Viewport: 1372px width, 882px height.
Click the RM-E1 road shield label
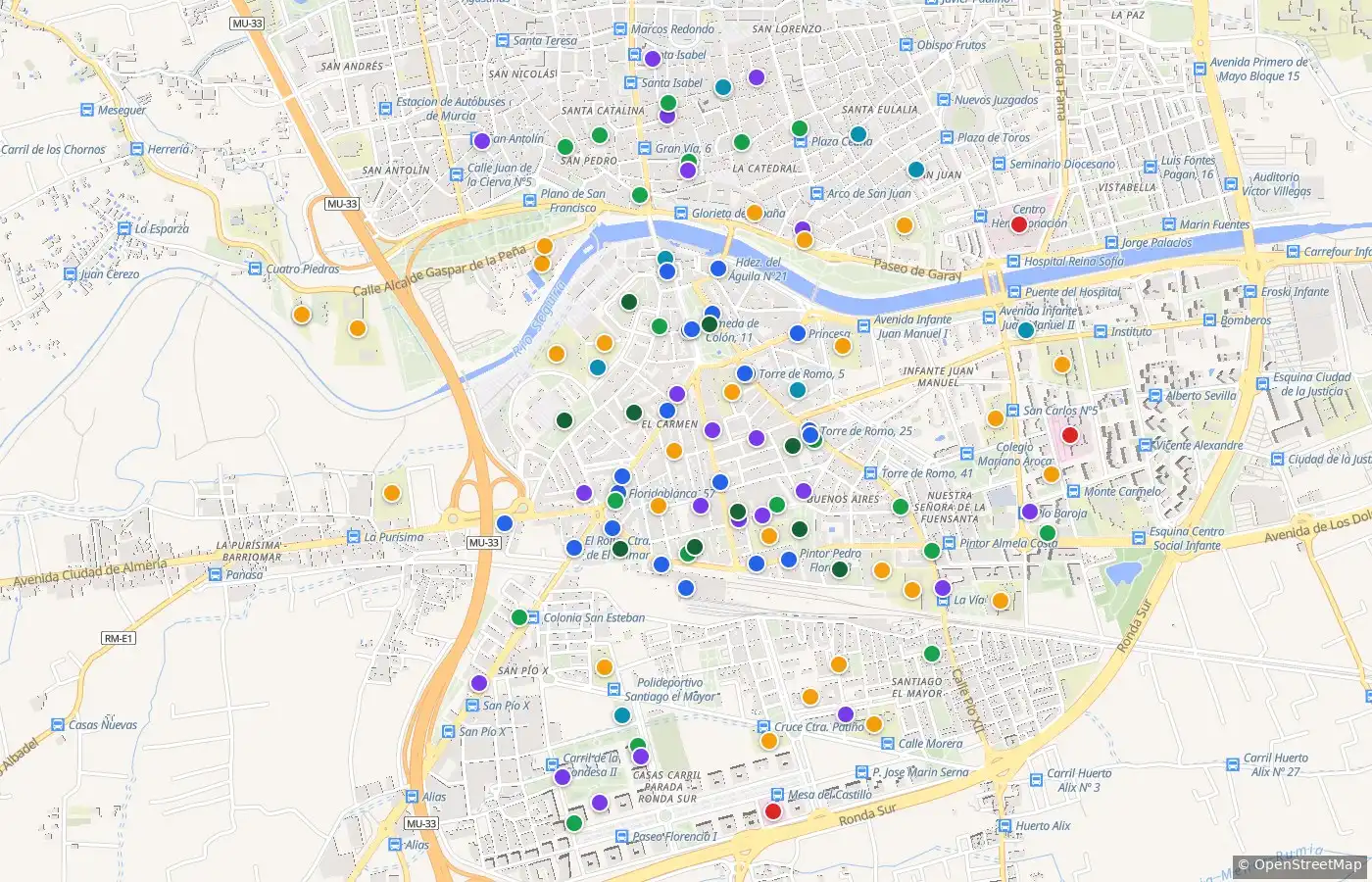click(x=119, y=638)
